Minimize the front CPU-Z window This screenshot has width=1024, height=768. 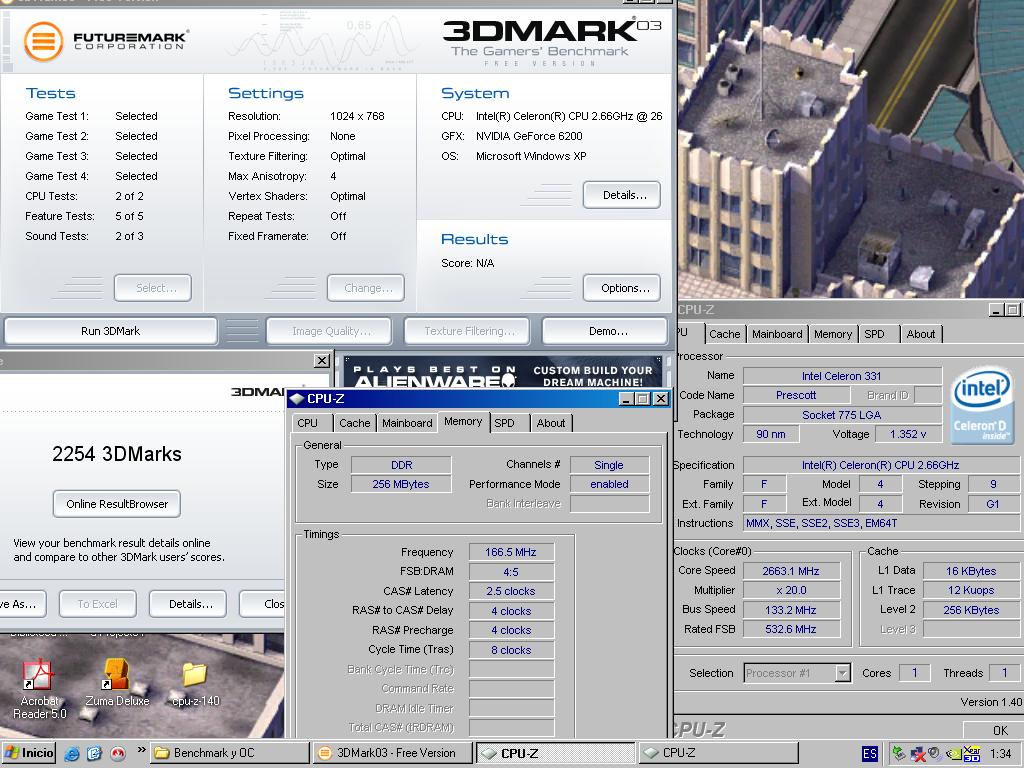(x=626, y=398)
